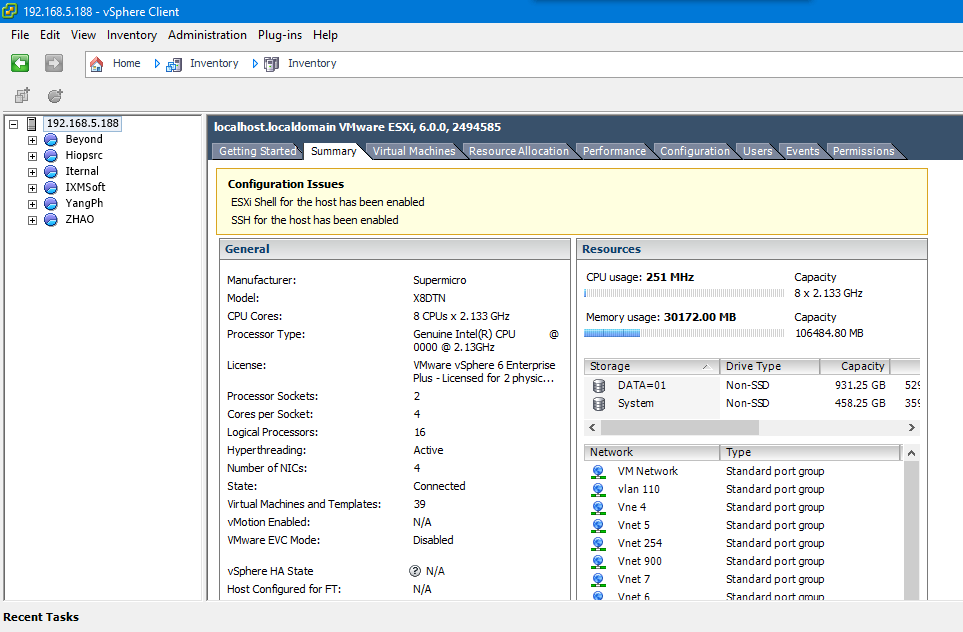This screenshot has width=963, height=632.
Task: Expand the YangPh tree node
Action: coord(33,204)
